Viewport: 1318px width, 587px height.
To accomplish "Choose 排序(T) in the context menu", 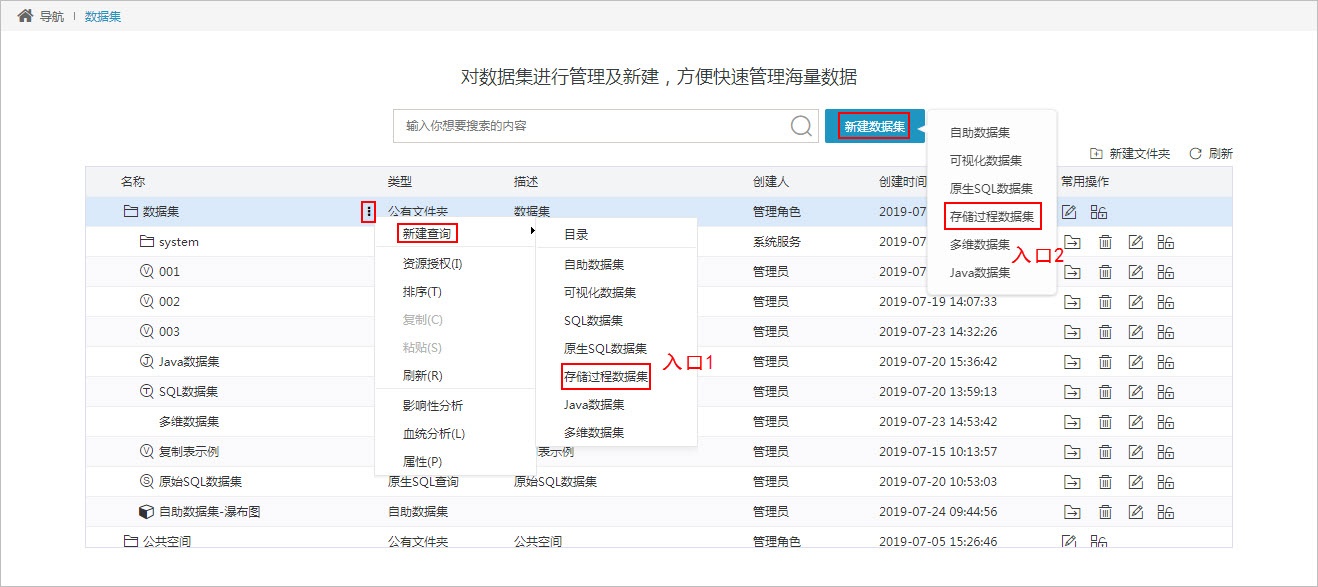I will [422, 292].
